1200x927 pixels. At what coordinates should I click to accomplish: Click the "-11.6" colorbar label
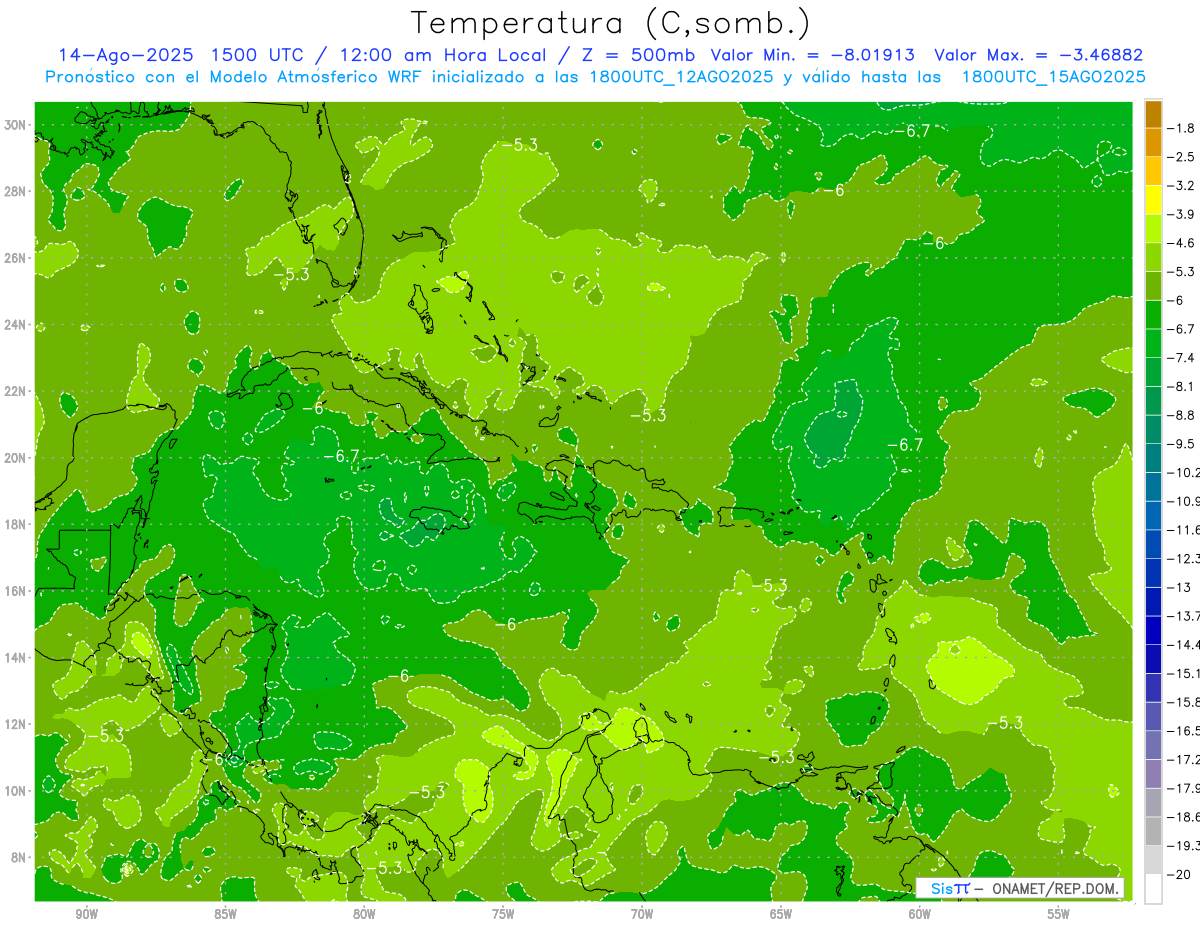(x=1184, y=529)
